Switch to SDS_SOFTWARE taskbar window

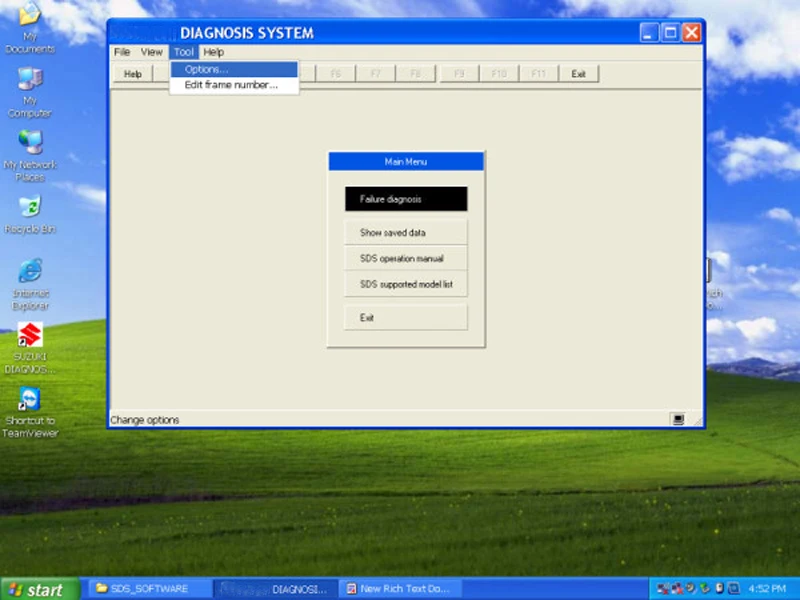[x=152, y=589]
